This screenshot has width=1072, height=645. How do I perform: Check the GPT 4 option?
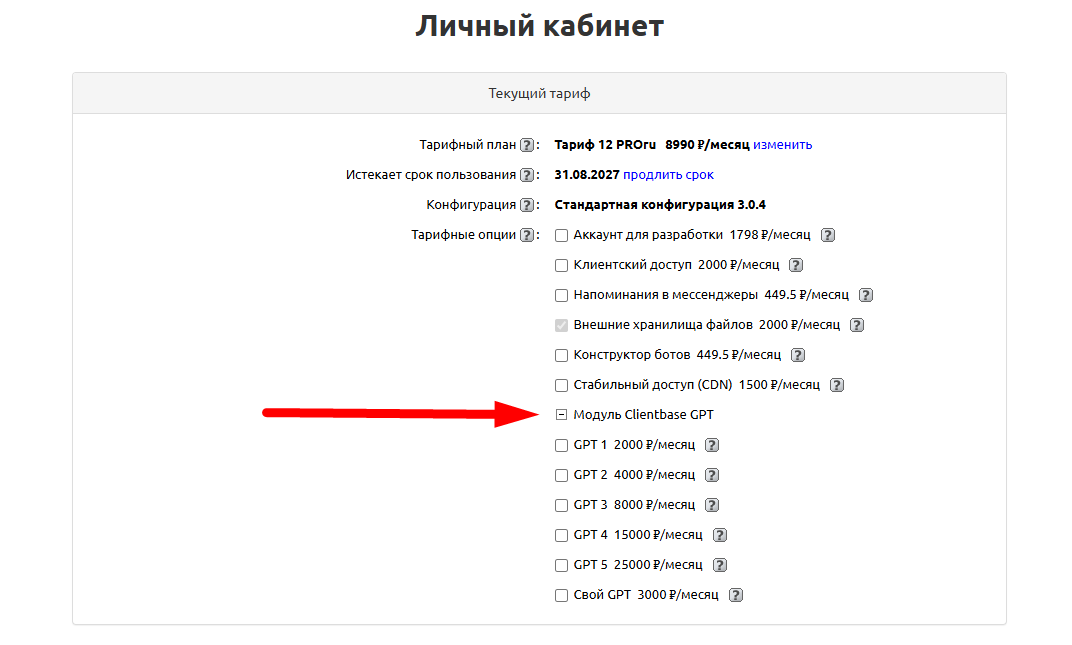(x=561, y=536)
